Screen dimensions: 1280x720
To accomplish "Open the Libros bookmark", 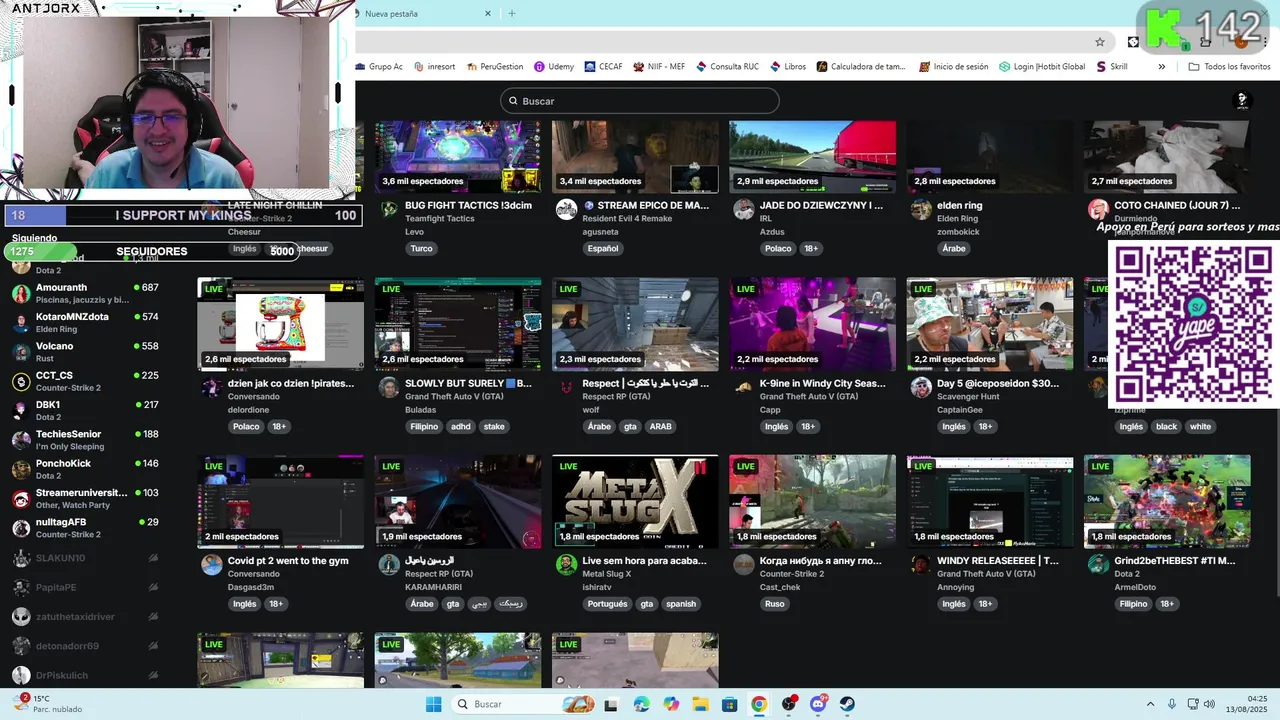I will 787,67.
